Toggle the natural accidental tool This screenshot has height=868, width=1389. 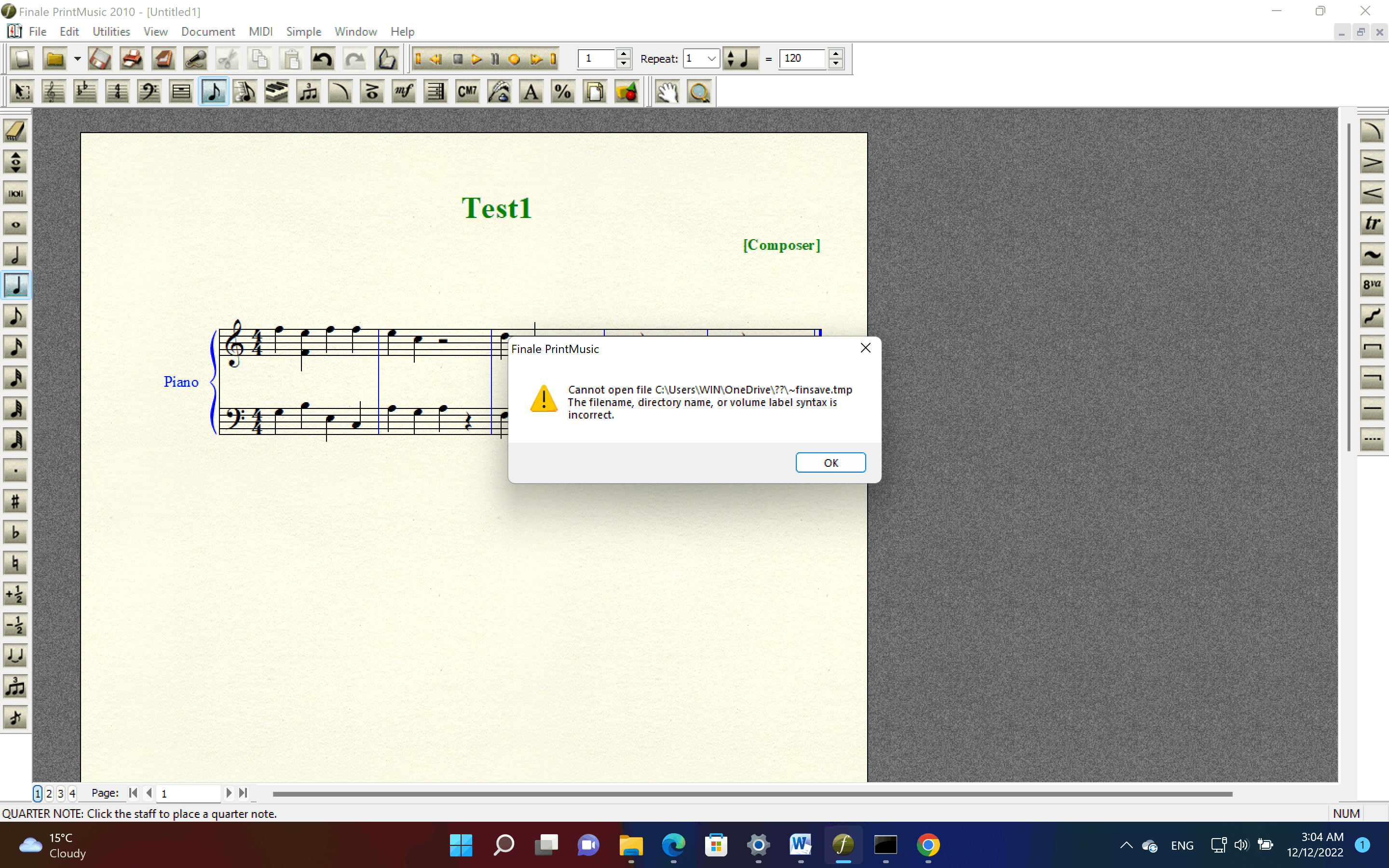click(x=15, y=563)
